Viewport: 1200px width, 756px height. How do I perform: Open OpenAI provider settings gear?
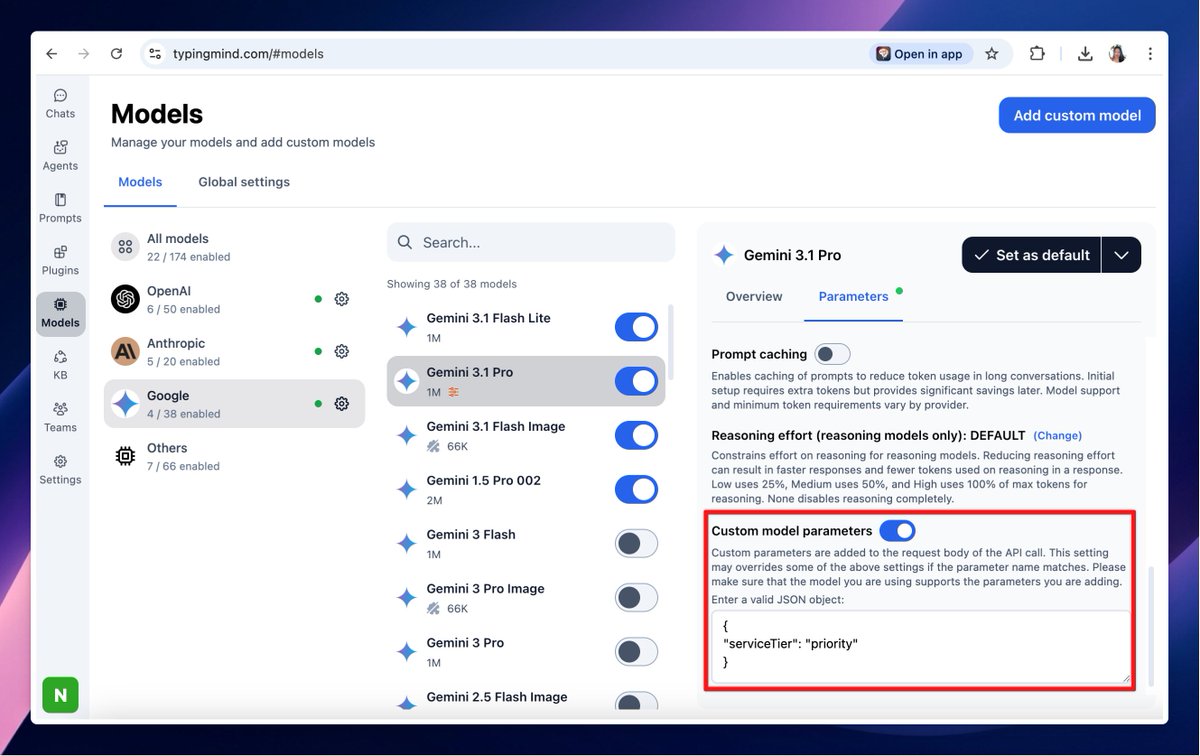point(341,299)
